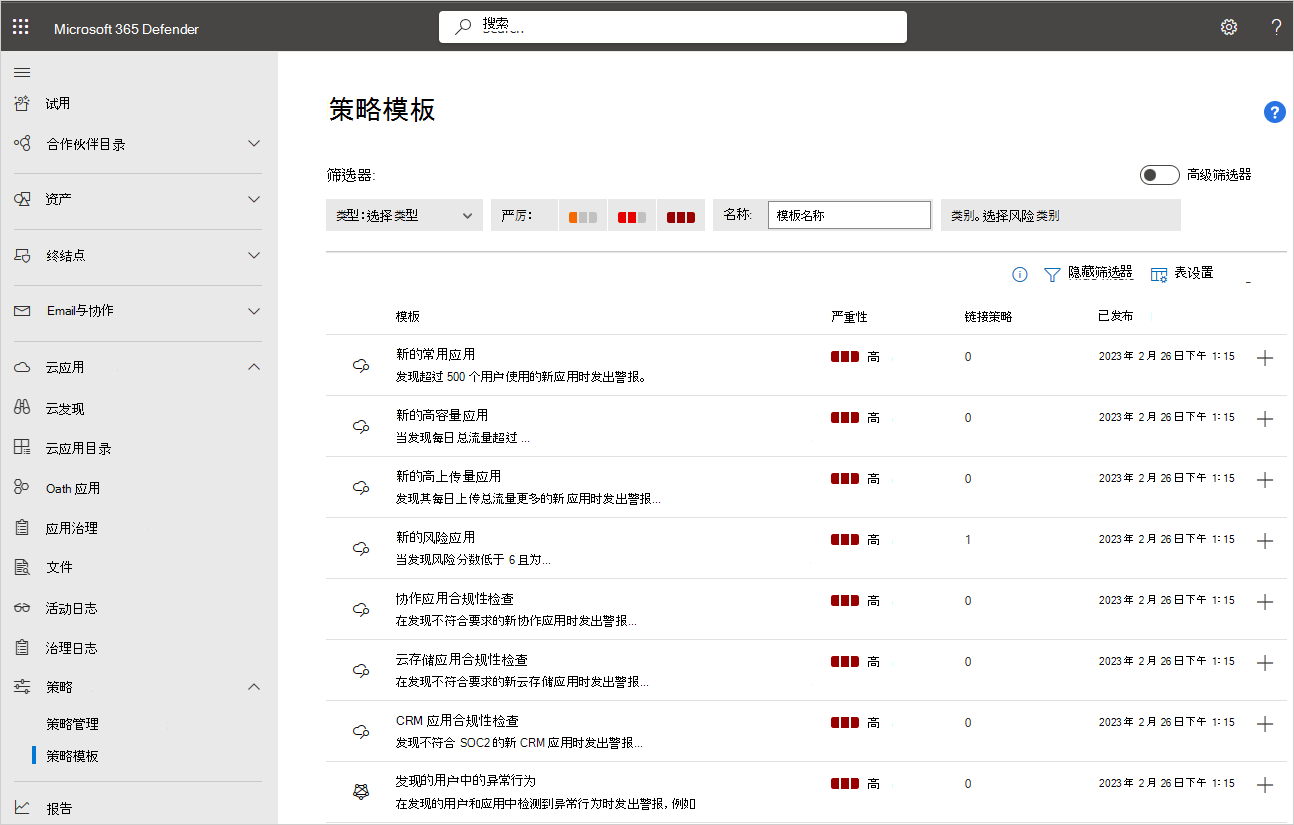Image resolution: width=1294 pixels, height=825 pixels.
Task: Click the 活动日志 glasses icon
Action: pos(22,608)
